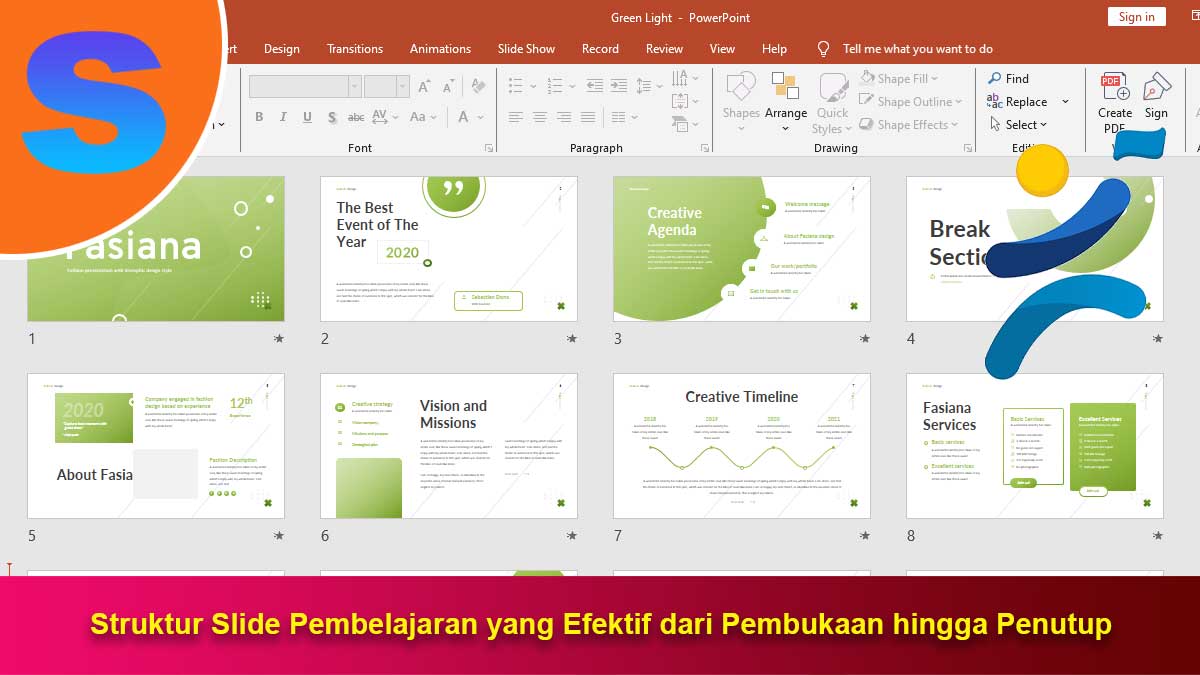Select slide 2 The Best Event thumbnail

[449, 249]
